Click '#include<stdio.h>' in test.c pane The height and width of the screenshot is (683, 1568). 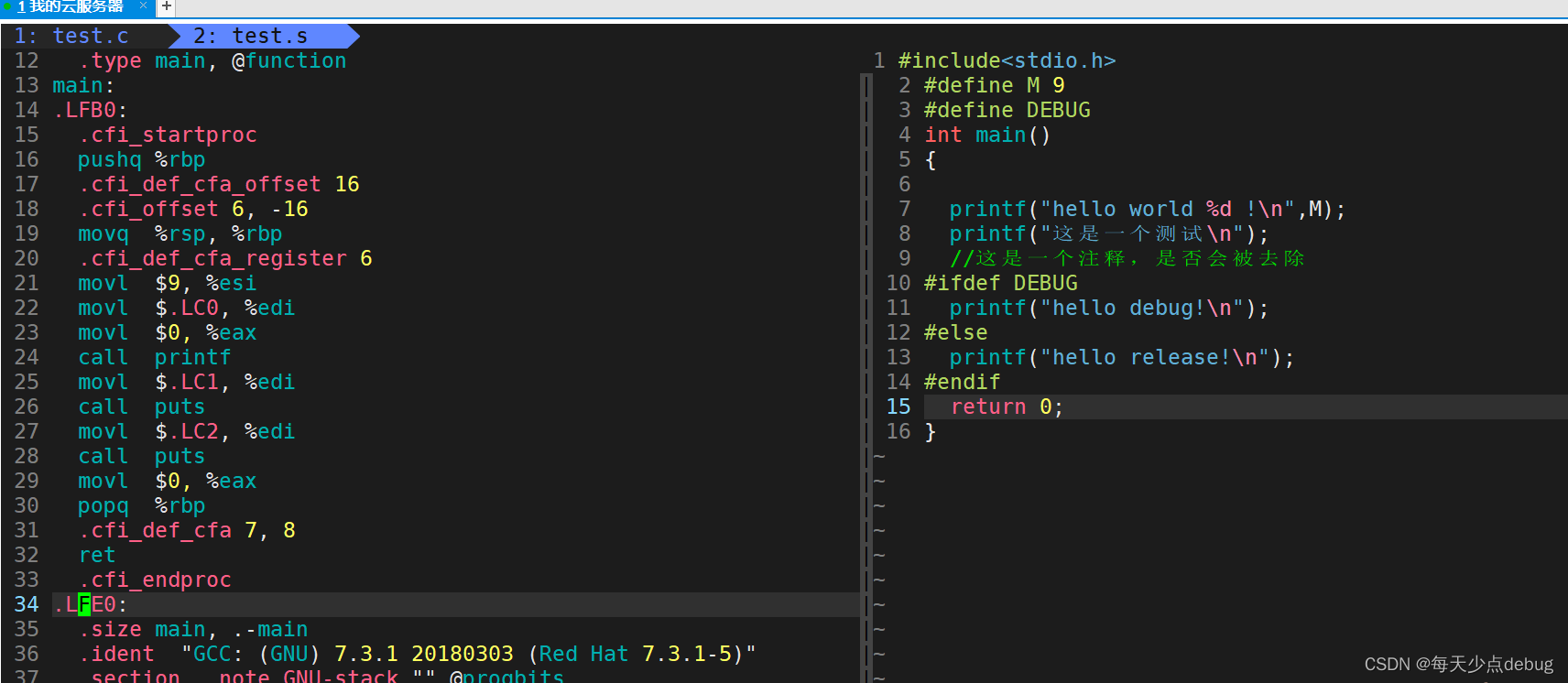(1007, 60)
